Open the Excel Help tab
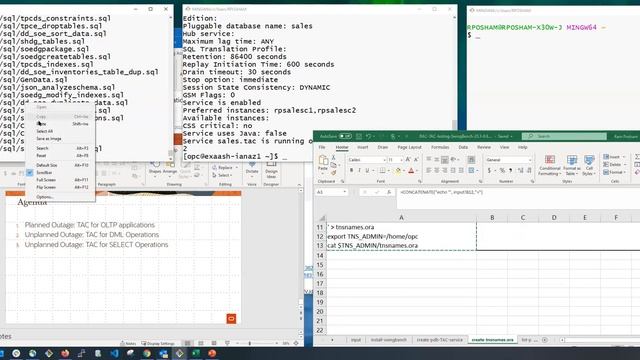 523,147
